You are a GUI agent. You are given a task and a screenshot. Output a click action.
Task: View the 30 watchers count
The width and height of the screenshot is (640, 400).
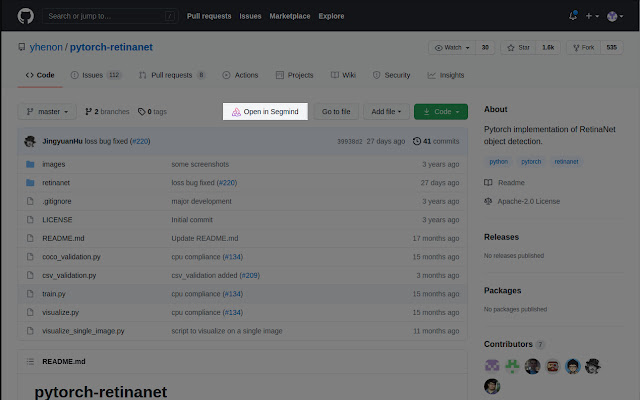coord(485,47)
